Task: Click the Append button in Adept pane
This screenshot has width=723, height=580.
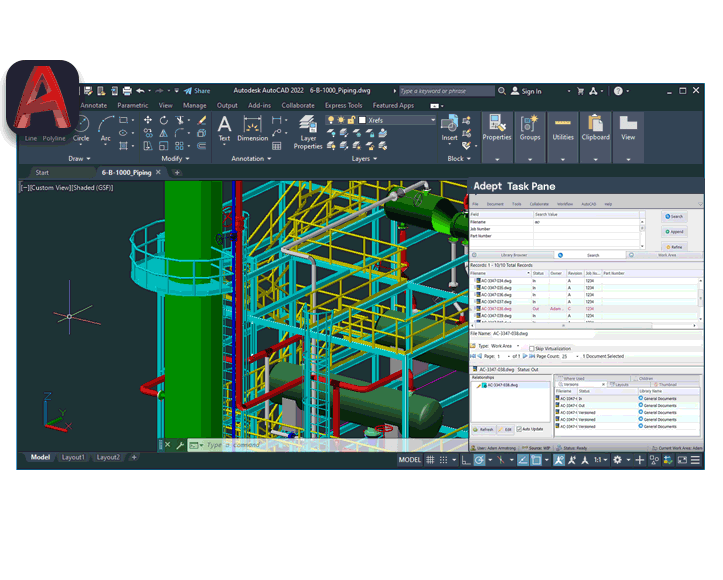Action: [x=674, y=232]
